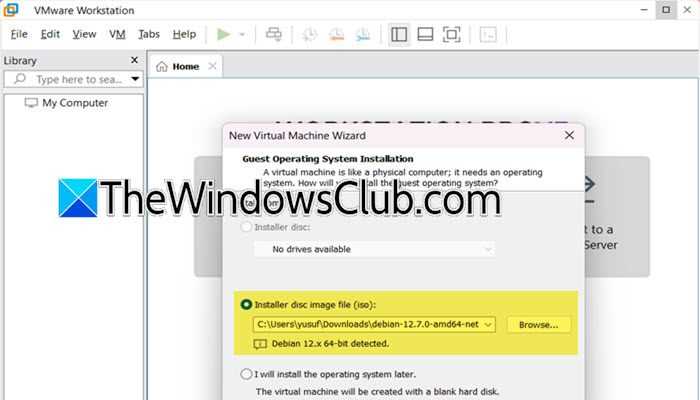
Task: Switch to the Home tab
Action: tap(178, 67)
